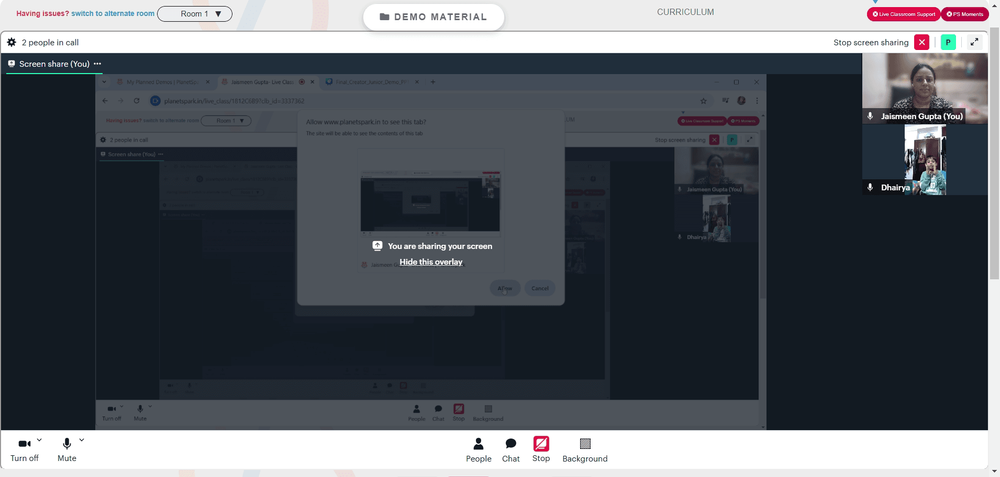The height and width of the screenshot is (477, 1000).
Task: Click screen preview thumbnail in dialog
Action: click(430, 201)
